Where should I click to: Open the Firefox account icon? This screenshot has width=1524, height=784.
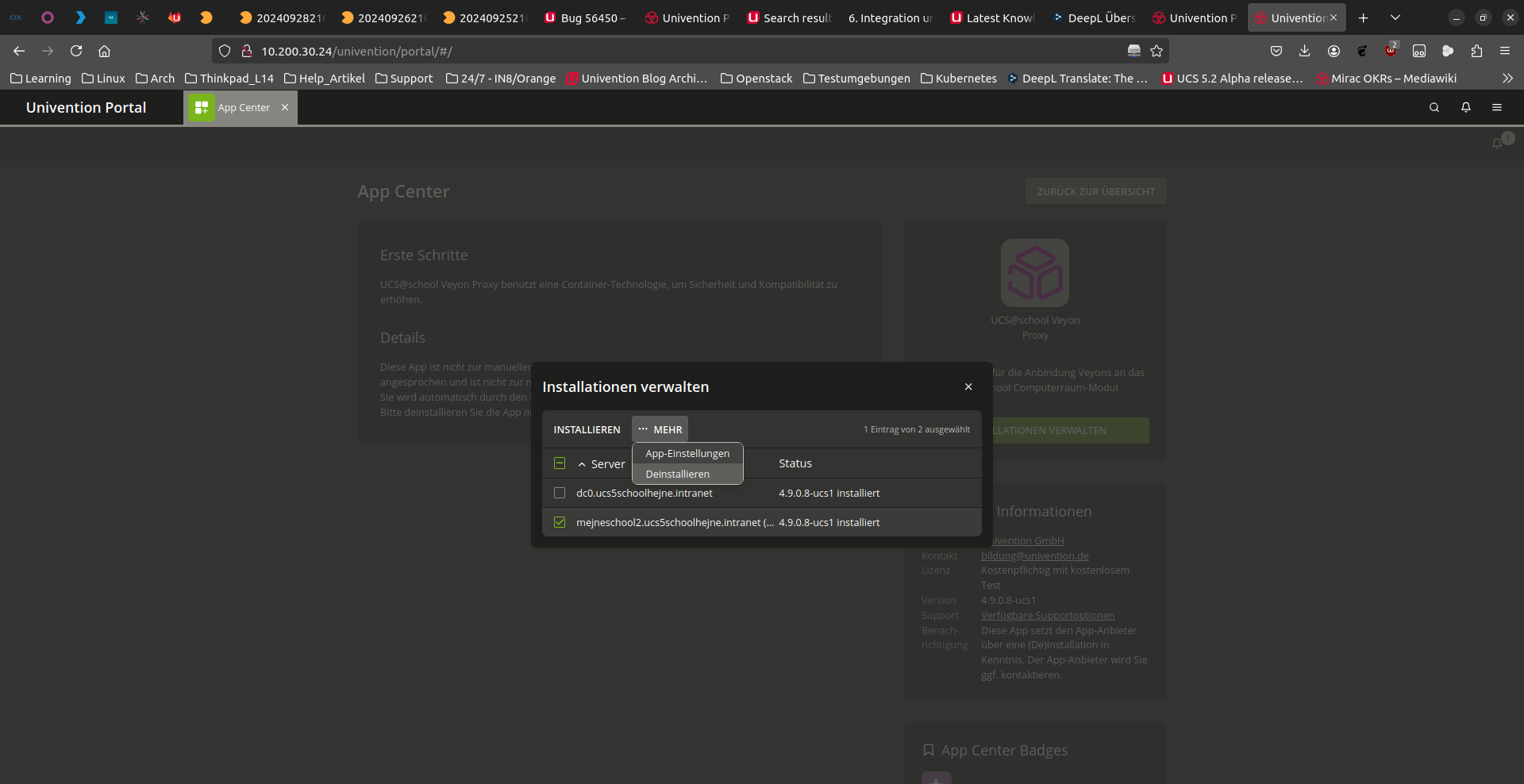coord(1333,51)
